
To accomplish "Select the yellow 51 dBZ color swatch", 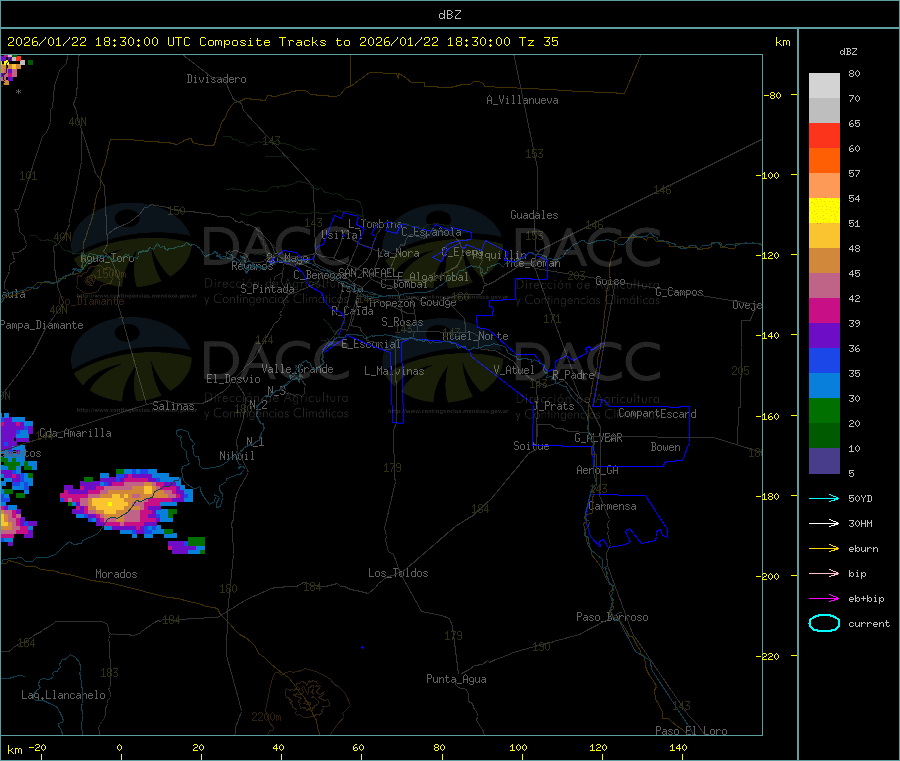I will point(824,211).
